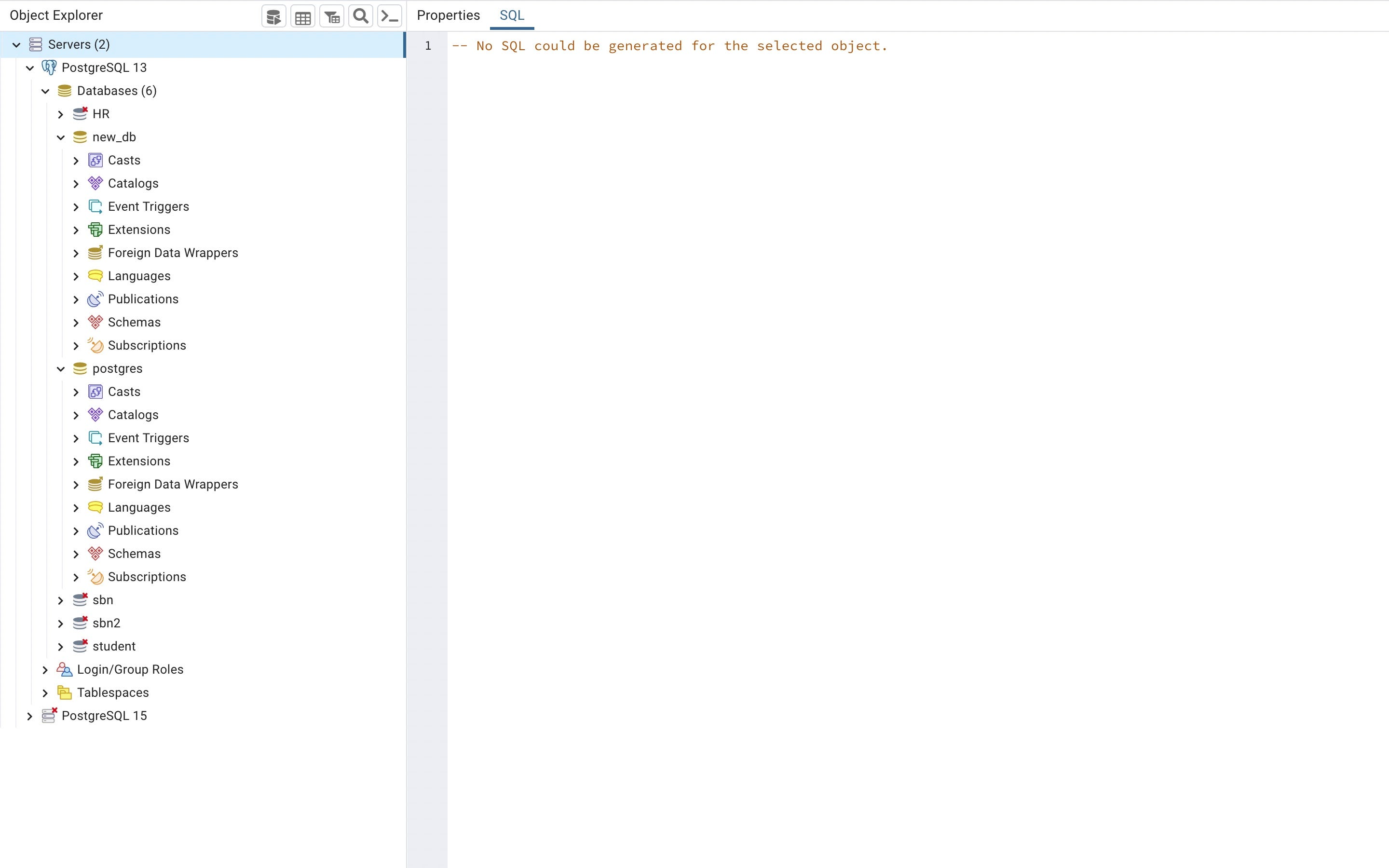Collapse the new_db database node
Viewport: 1389px width, 868px height.
tap(61, 137)
